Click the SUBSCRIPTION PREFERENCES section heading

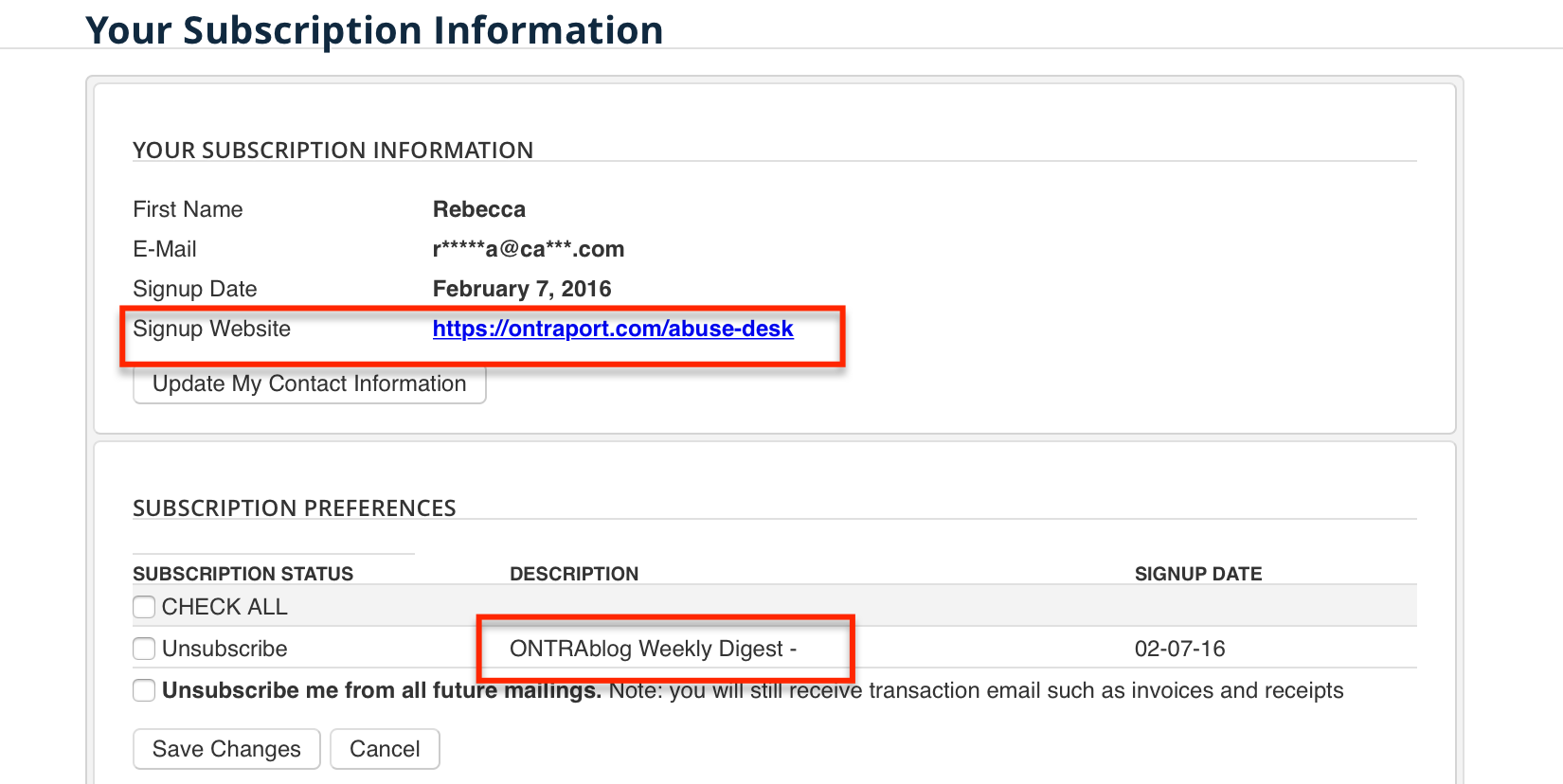(294, 508)
